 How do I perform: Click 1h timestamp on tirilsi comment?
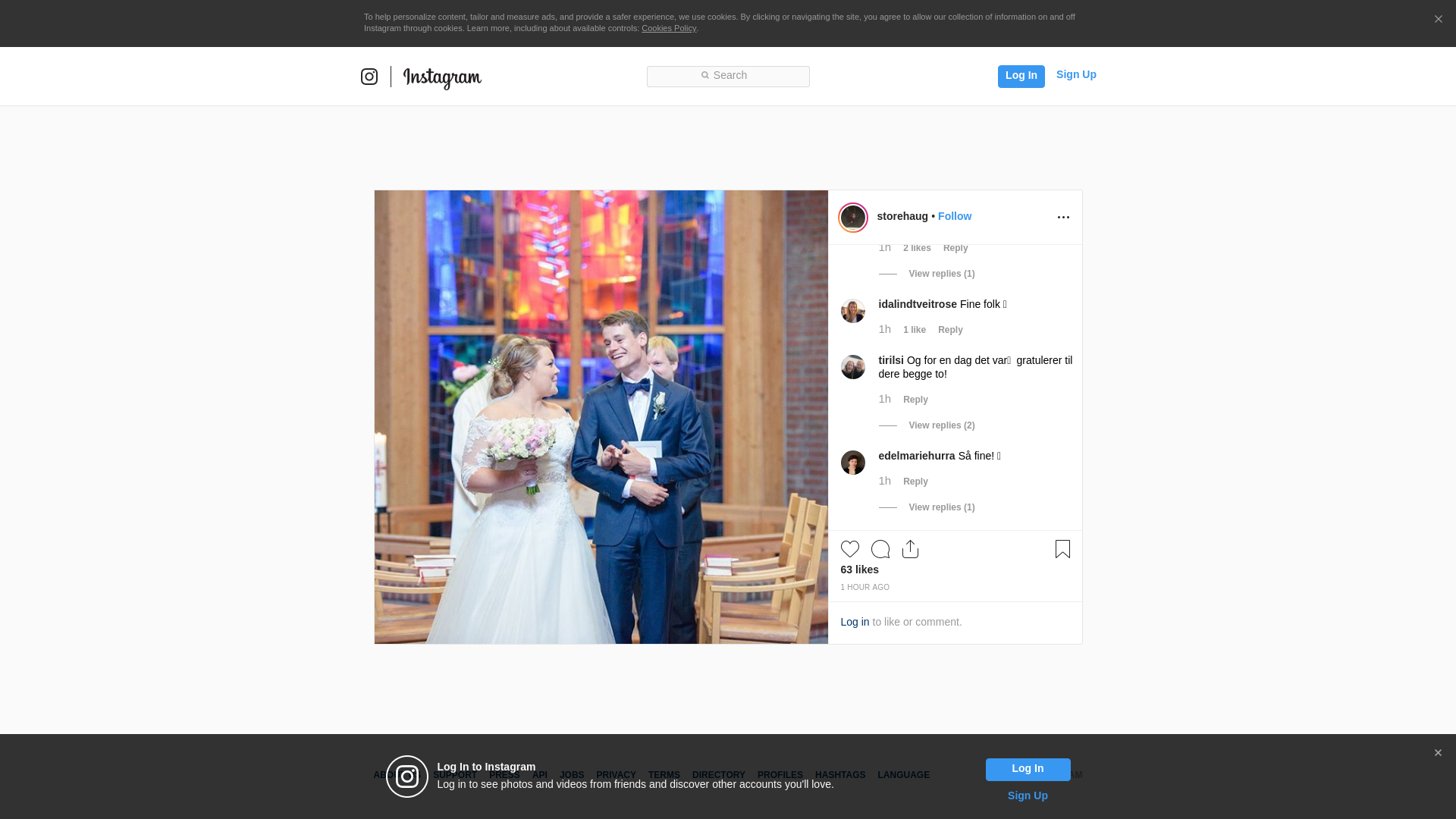click(885, 399)
